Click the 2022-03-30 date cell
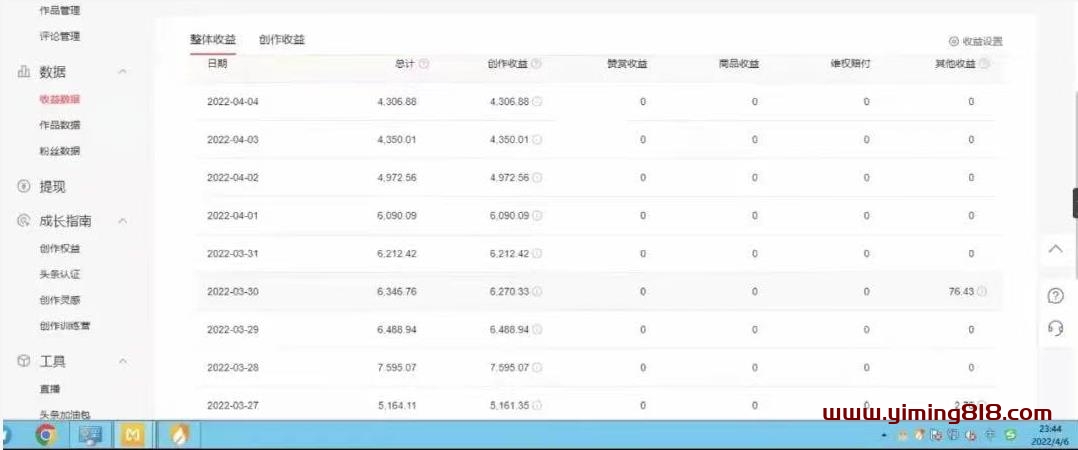The image size is (1078, 450). [233, 291]
